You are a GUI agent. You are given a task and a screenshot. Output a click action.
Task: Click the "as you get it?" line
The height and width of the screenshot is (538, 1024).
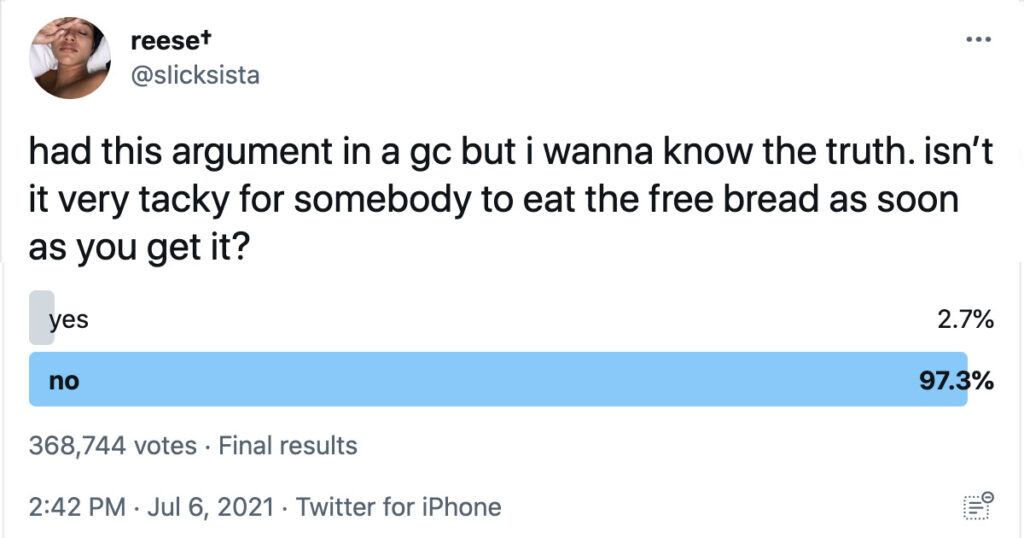tap(140, 246)
